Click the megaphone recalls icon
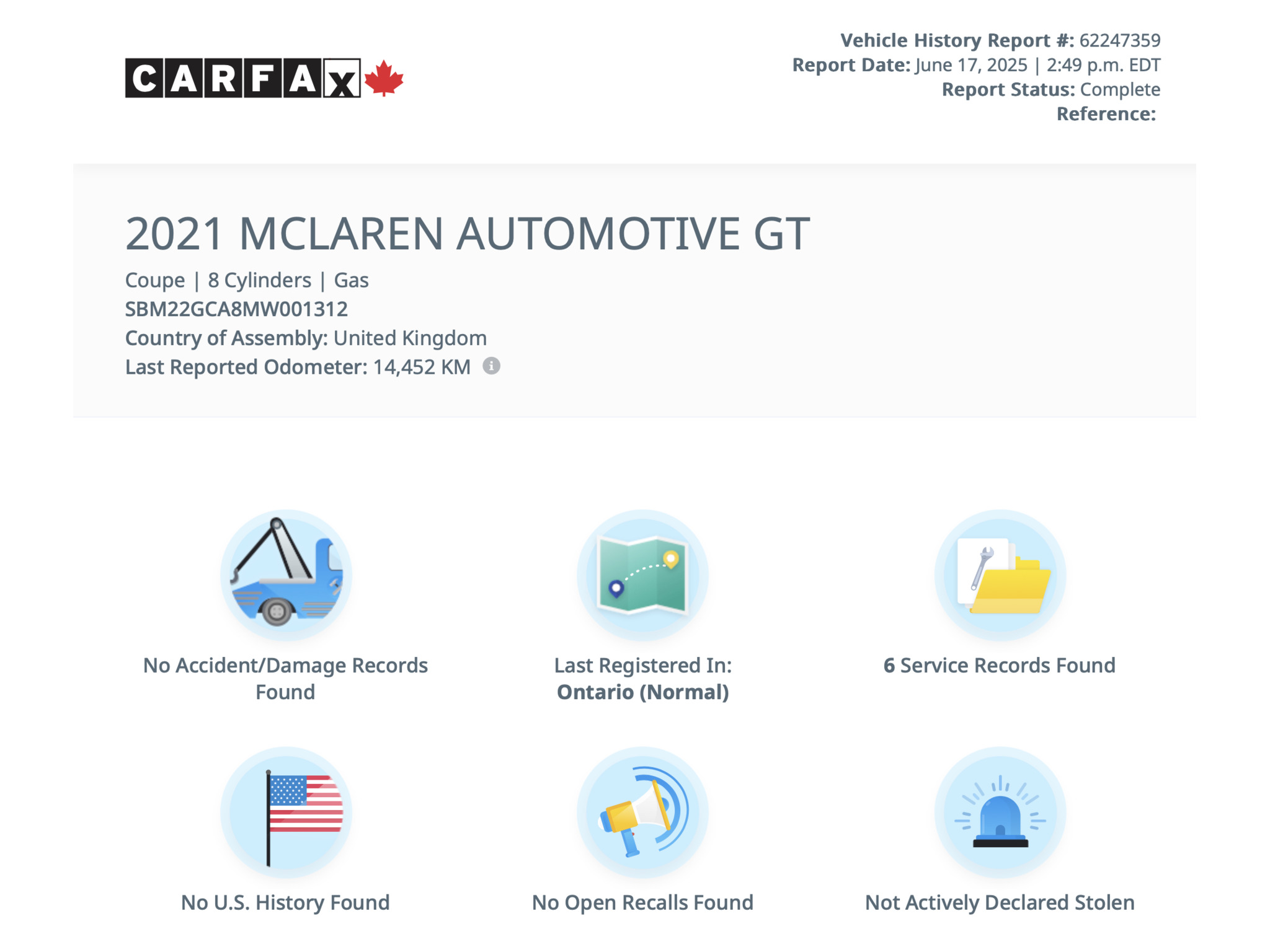The height and width of the screenshot is (952, 1270). click(642, 812)
